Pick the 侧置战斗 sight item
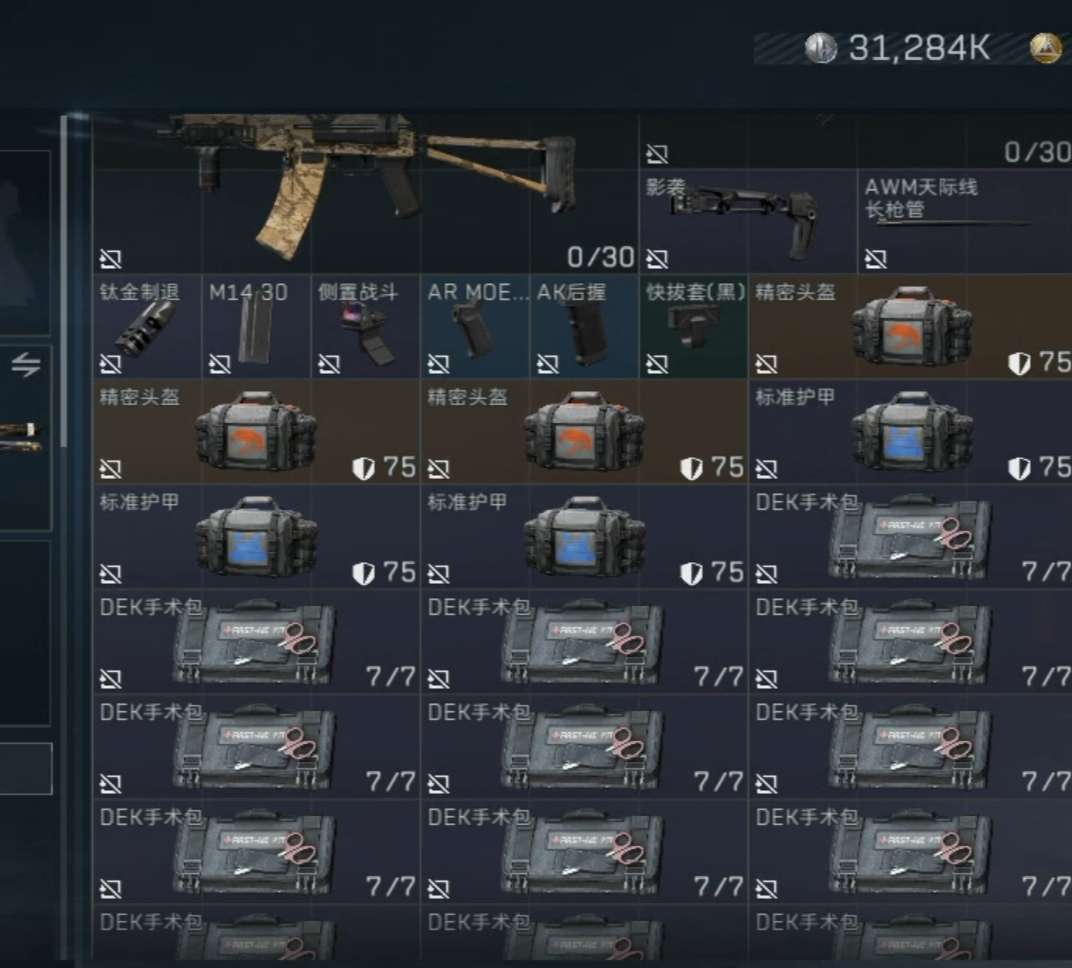 [x=366, y=326]
